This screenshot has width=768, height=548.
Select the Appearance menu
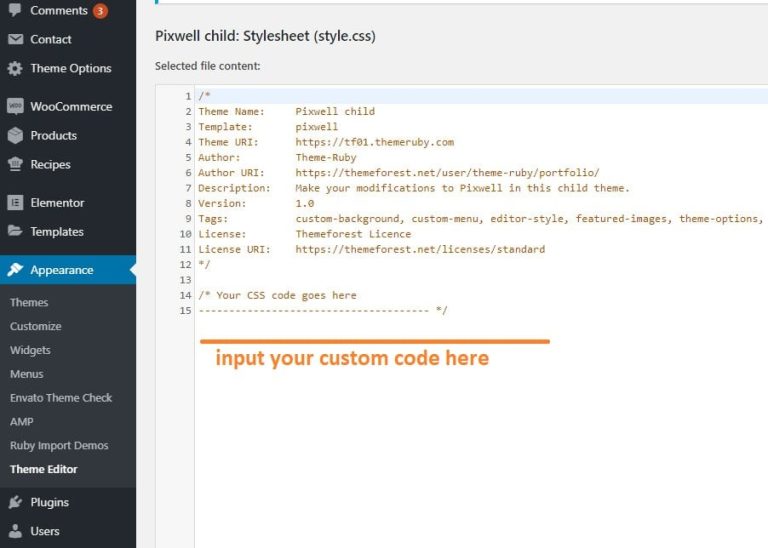tap(68, 270)
